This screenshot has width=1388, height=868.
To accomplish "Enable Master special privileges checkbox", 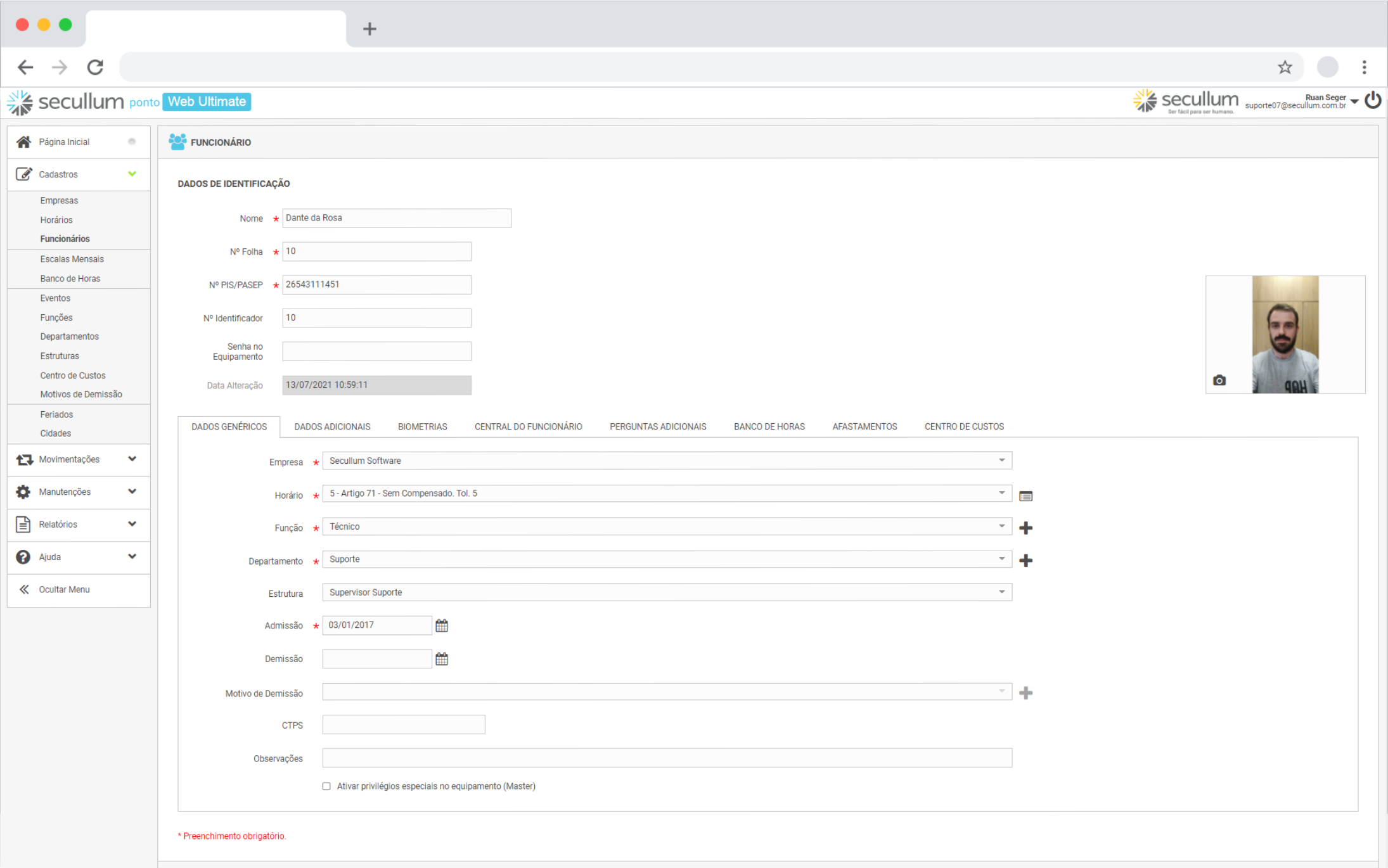I will (x=326, y=786).
